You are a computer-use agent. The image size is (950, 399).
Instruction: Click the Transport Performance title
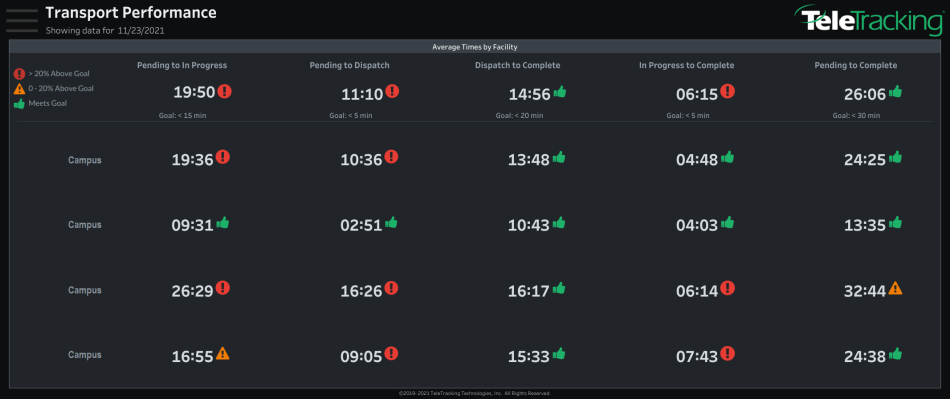pyautogui.click(x=131, y=12)
